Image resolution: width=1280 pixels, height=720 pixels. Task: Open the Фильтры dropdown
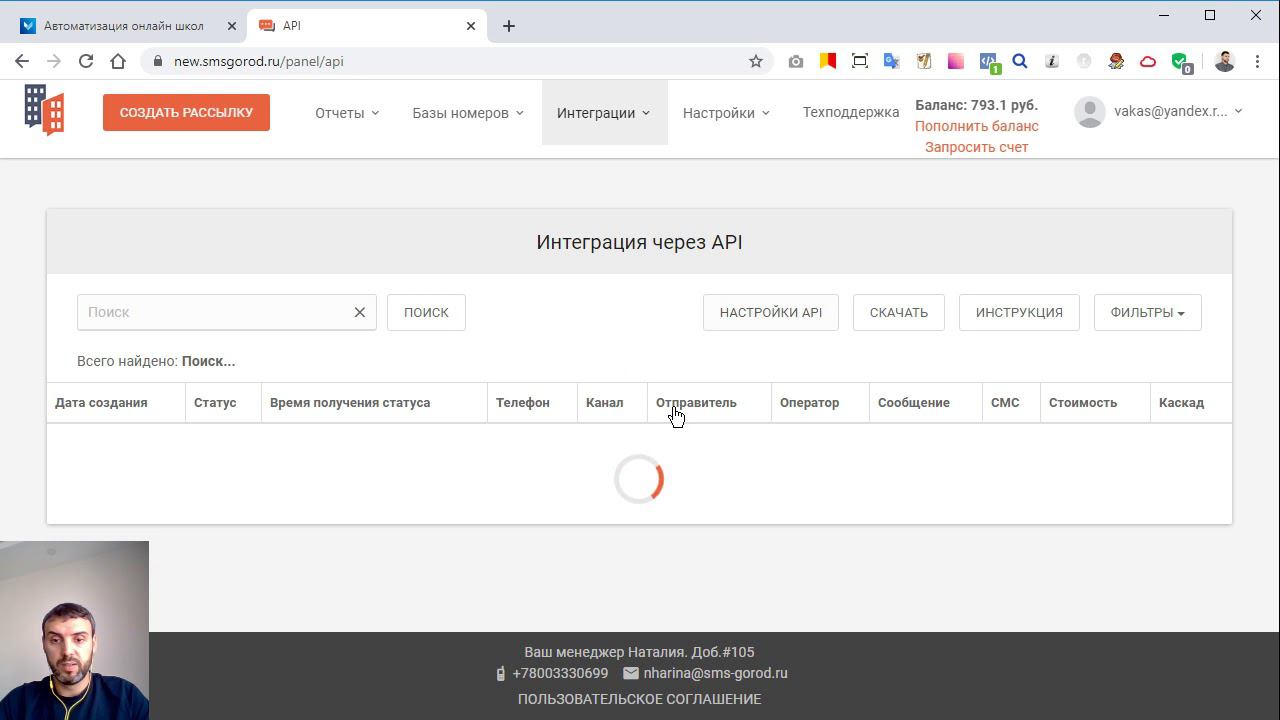[1147, 312]
